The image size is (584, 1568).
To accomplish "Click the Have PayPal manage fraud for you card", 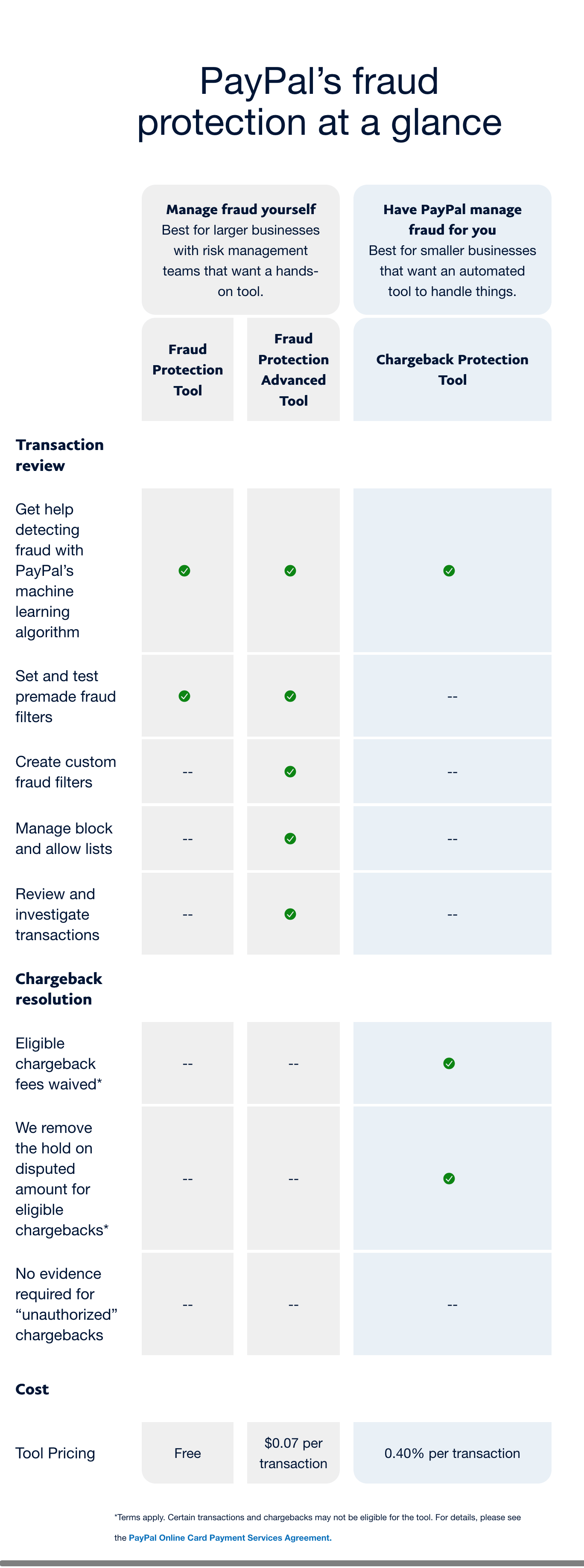I will (452, 250).
